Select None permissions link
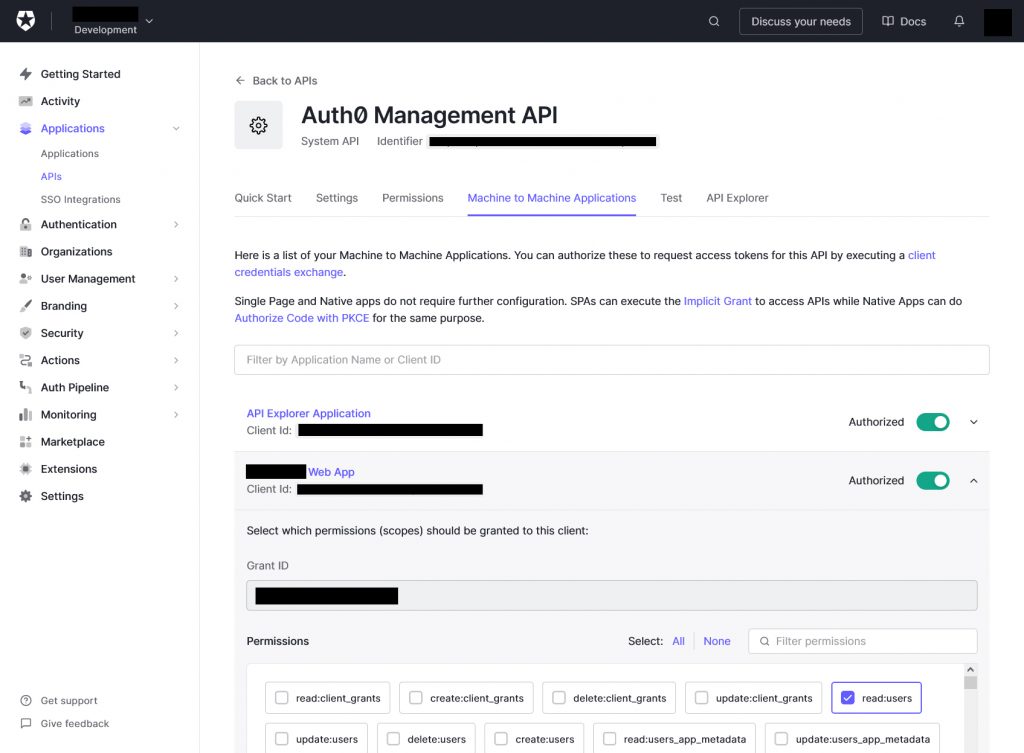The image size is (1024, 753). click(717, 641)
